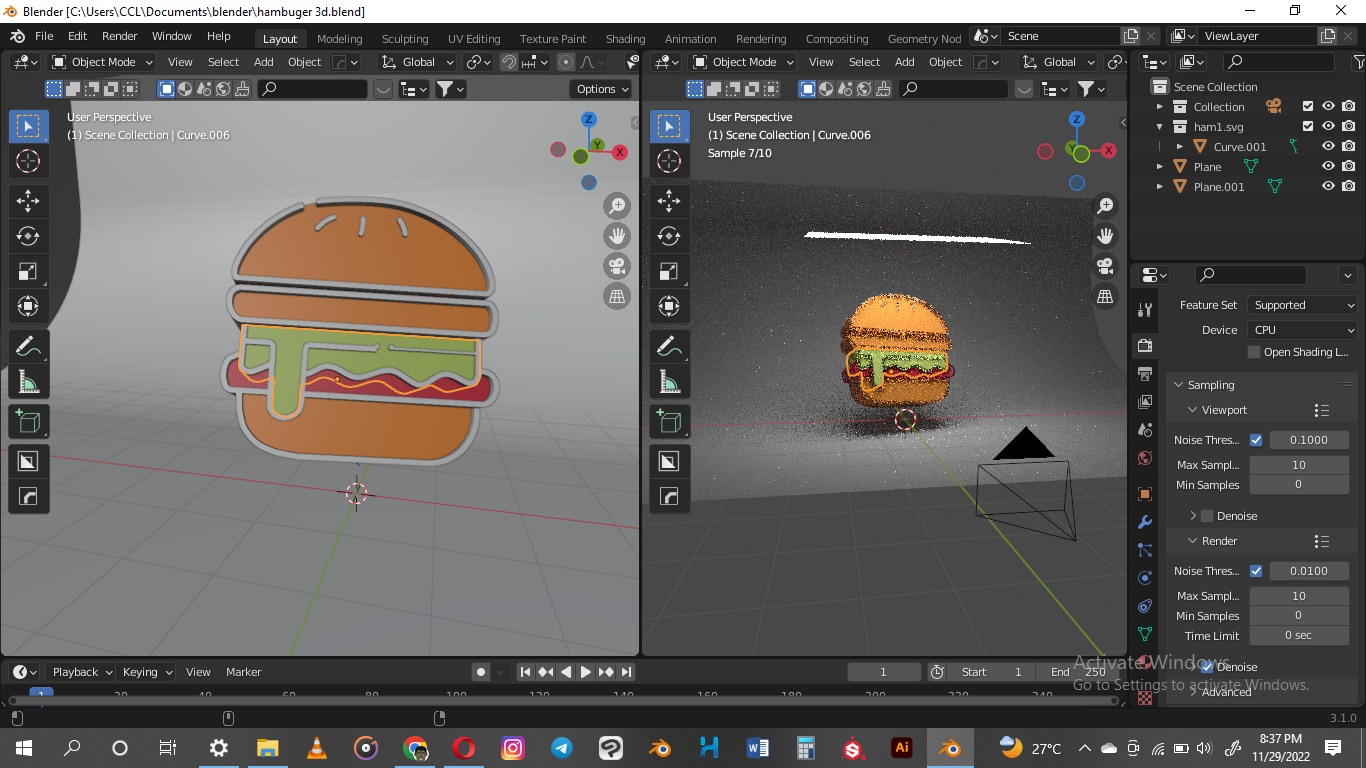Click the properties editor search field
Image resolution: width=1366 pixels, height=768 pixels.
click(1250, 275)
